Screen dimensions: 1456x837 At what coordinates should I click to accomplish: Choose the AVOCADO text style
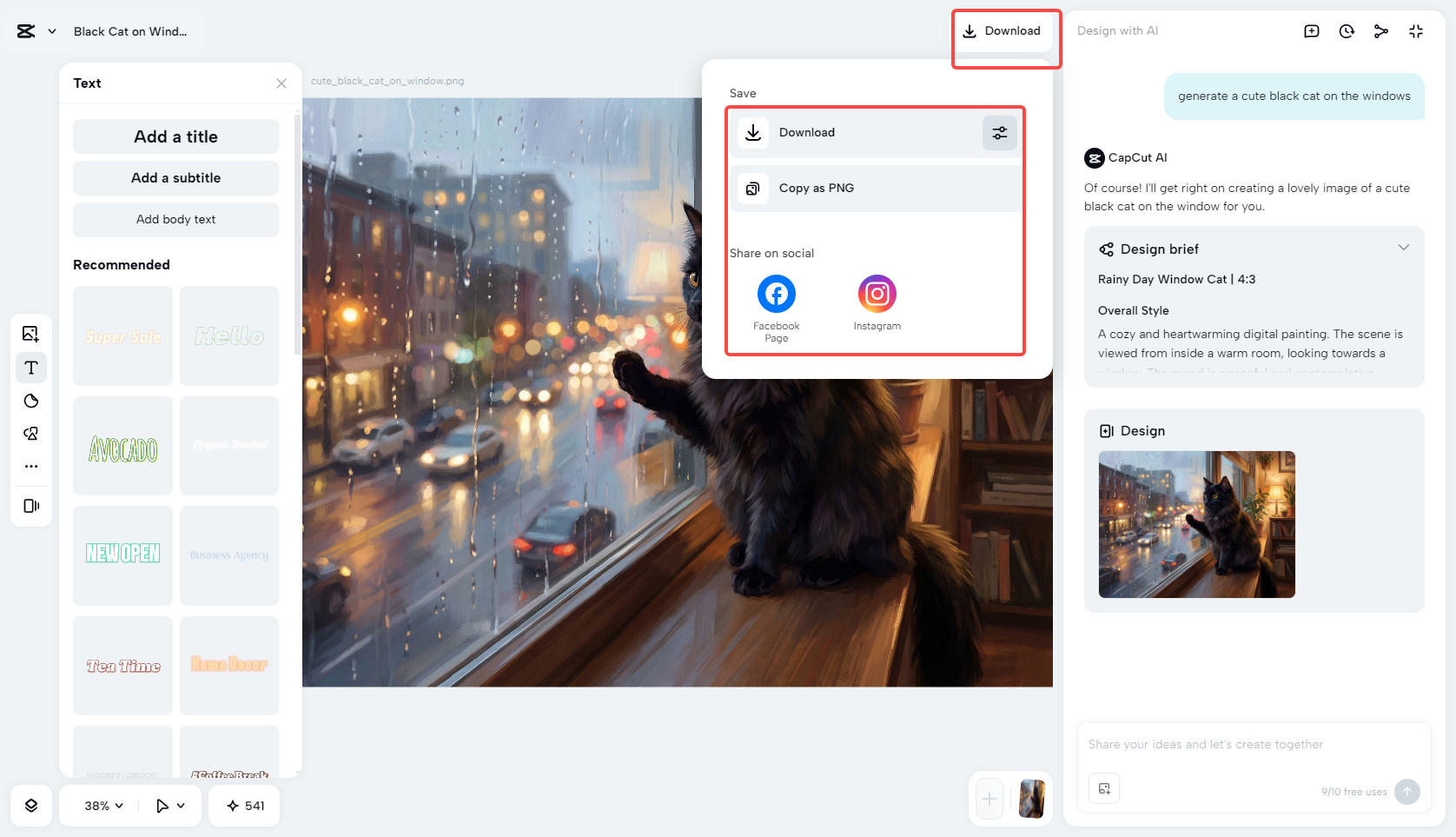tap(122, 446)
